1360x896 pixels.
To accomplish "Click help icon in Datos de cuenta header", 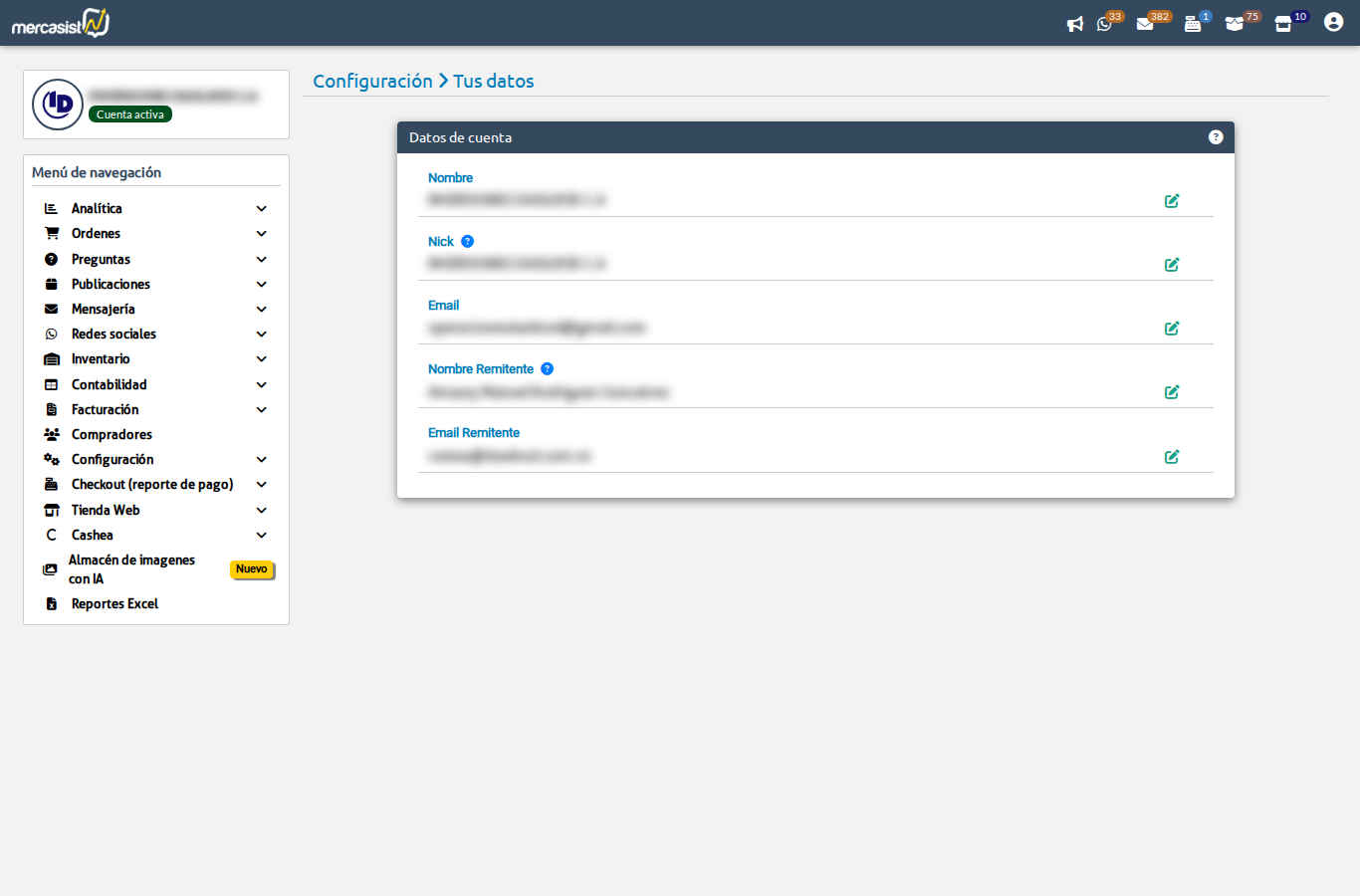I will coord(1216,137).
